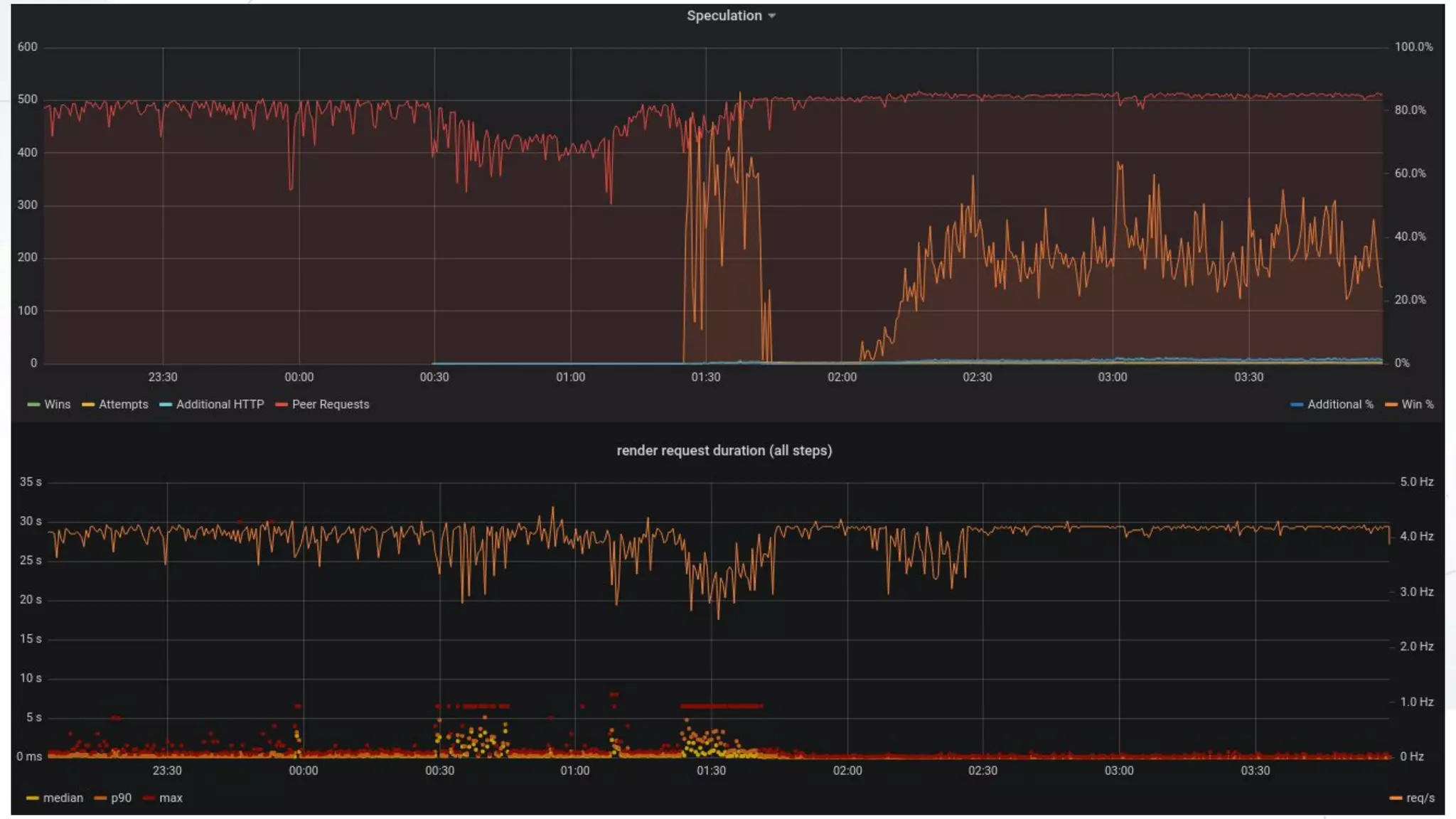Toggle the p90 series legend label
The width and height of the screenshot is (1456, 819).
pyautogui.click(x=121, y=798)
